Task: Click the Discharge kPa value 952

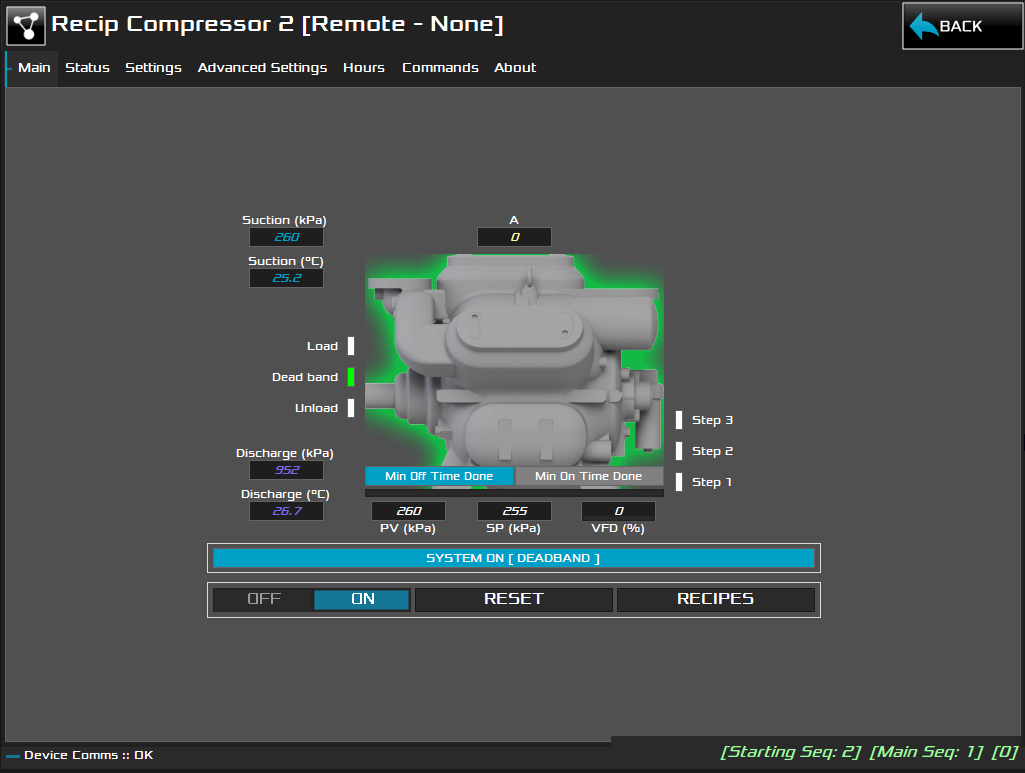Action: point(286,470)
